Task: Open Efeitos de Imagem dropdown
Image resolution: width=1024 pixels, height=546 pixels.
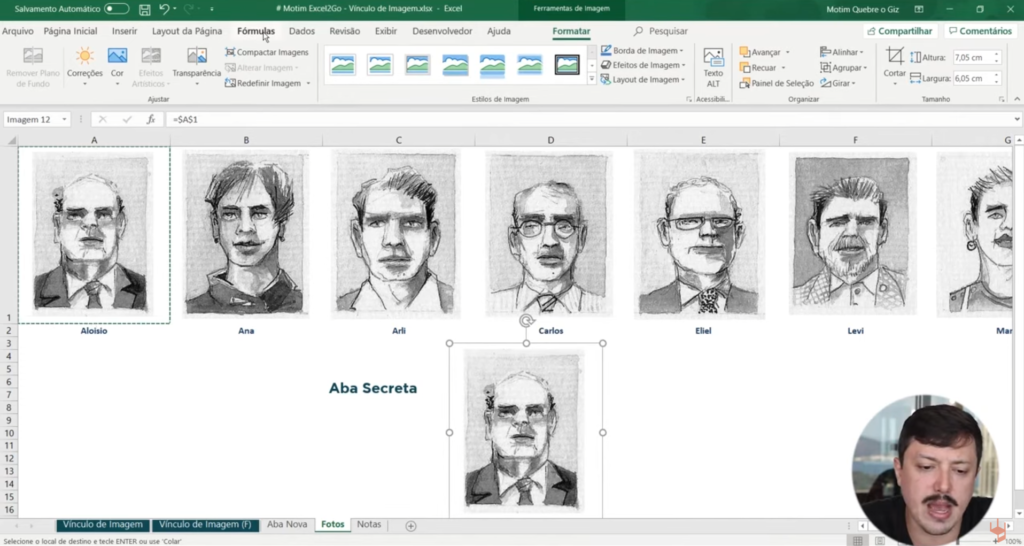Action: (x=643, y=65)
